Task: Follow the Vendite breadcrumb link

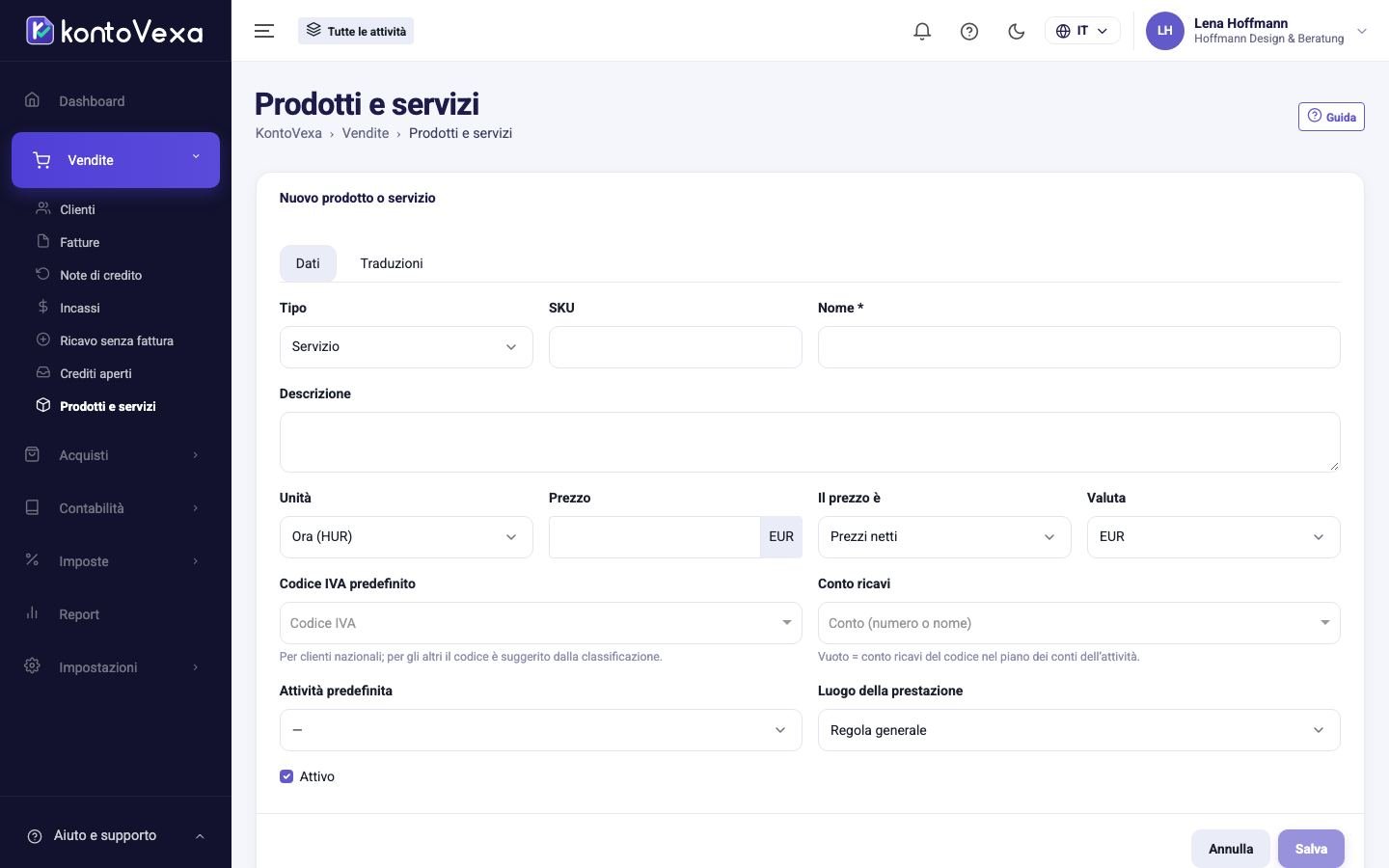Action: click(366, 133)
